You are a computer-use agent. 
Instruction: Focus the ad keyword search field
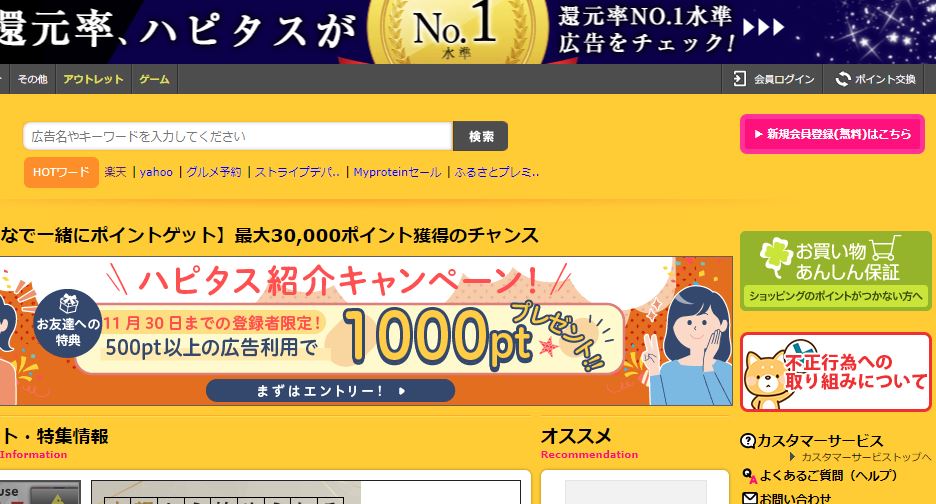(238, 136)
